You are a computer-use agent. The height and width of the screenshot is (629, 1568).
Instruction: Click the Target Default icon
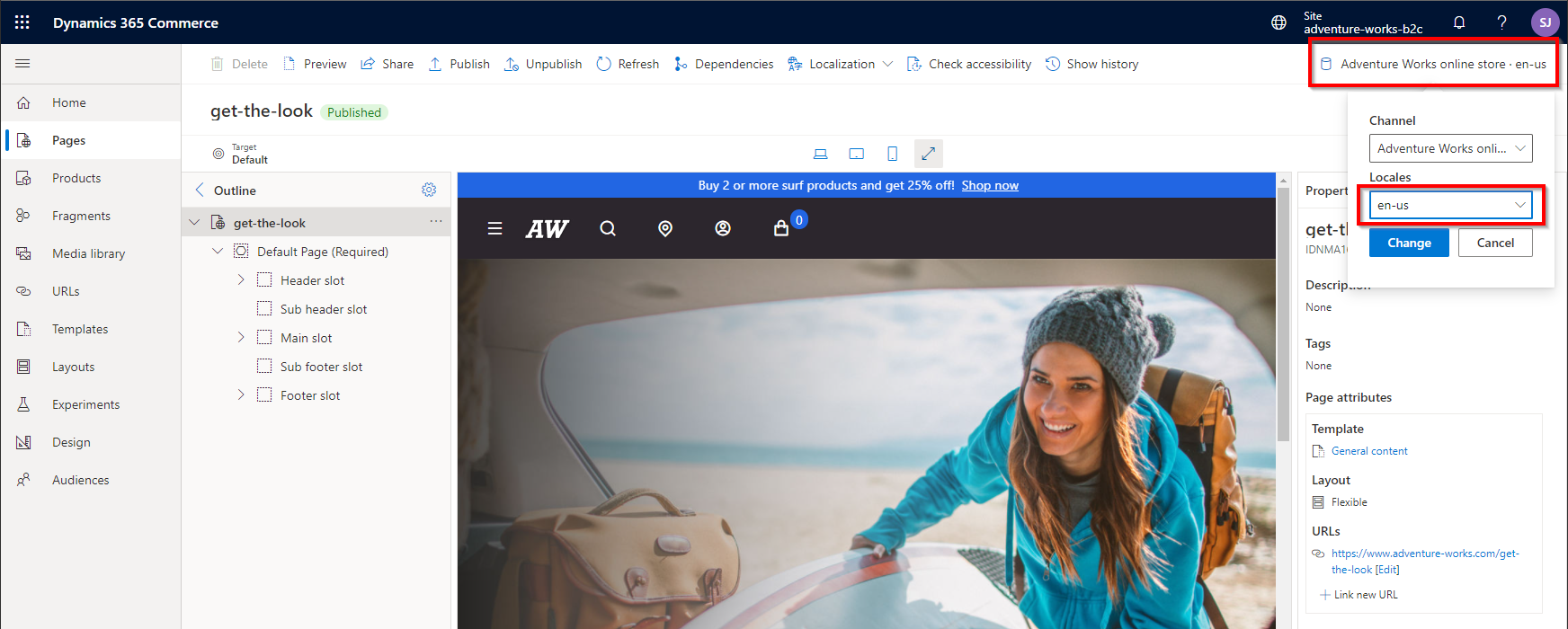point(218,154)
